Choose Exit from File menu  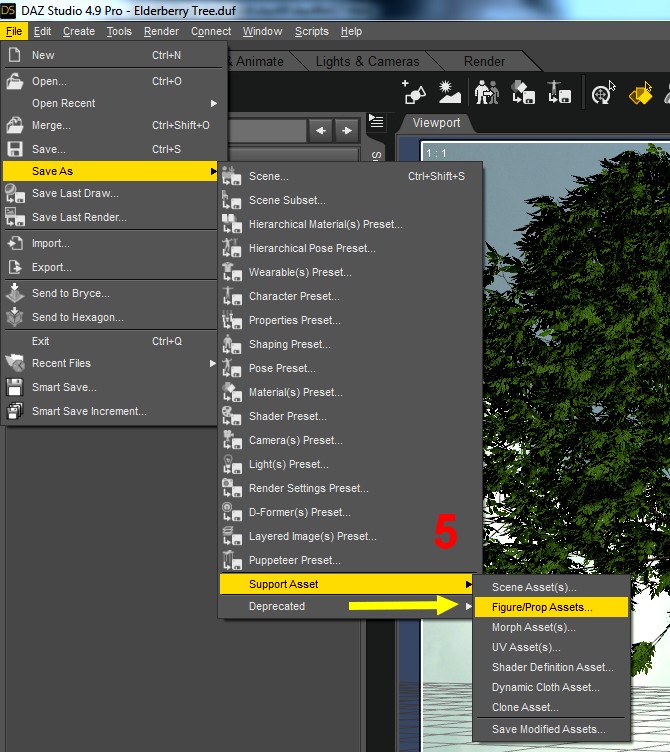click(110, 341)
